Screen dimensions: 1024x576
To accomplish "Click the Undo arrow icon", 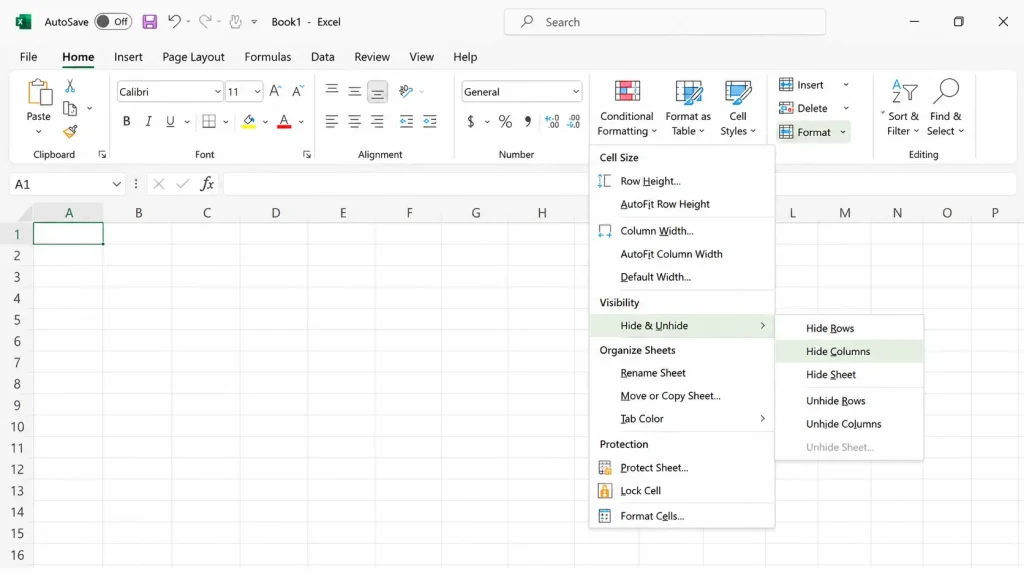I will point(174,22).
